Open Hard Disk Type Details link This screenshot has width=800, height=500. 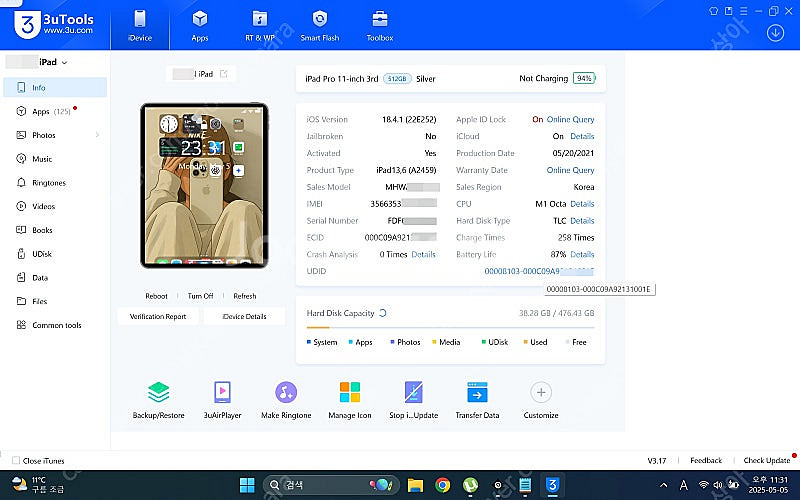click(x=582, y=220)
